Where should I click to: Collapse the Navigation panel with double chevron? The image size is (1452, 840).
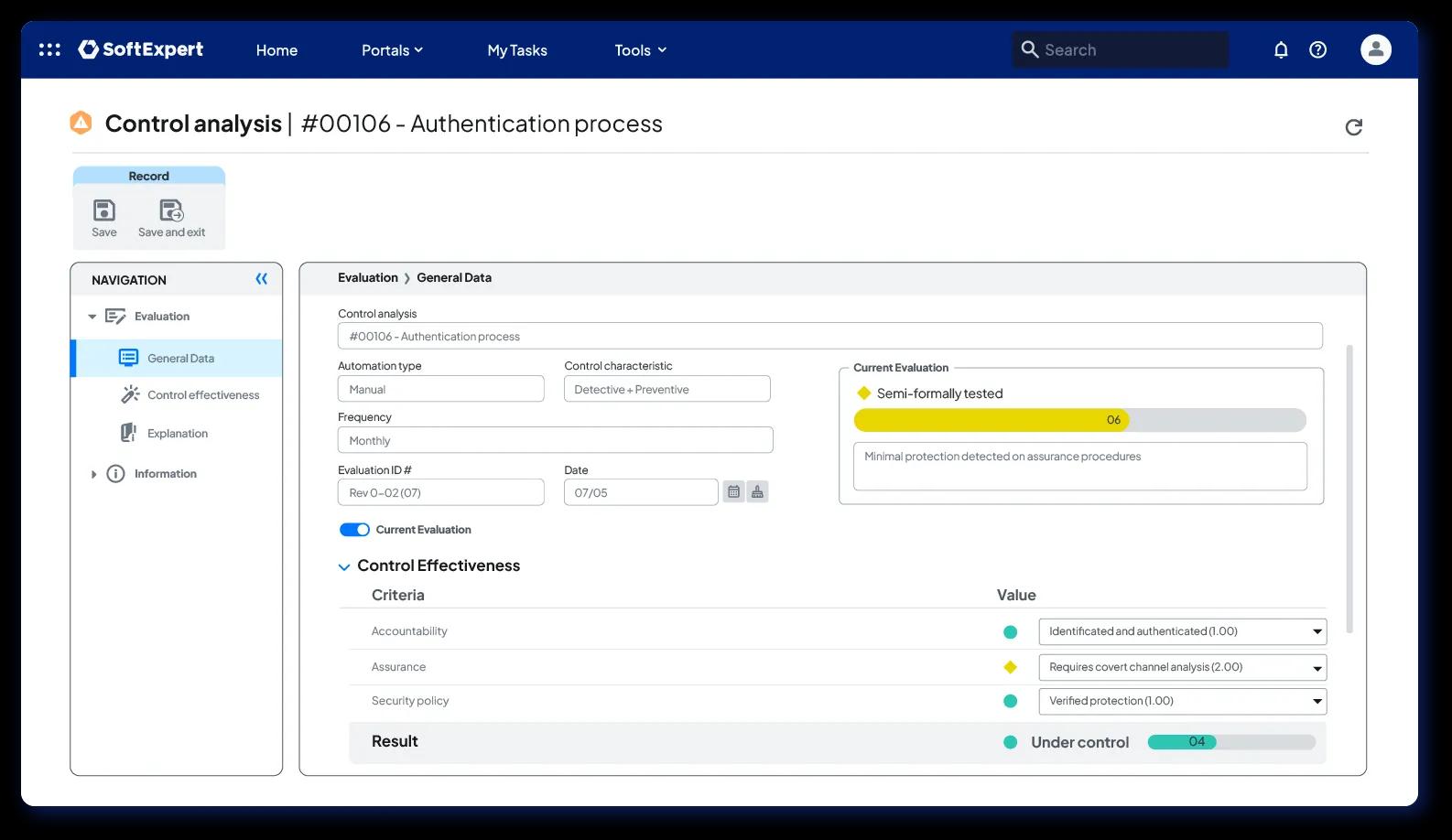(262, 279)
